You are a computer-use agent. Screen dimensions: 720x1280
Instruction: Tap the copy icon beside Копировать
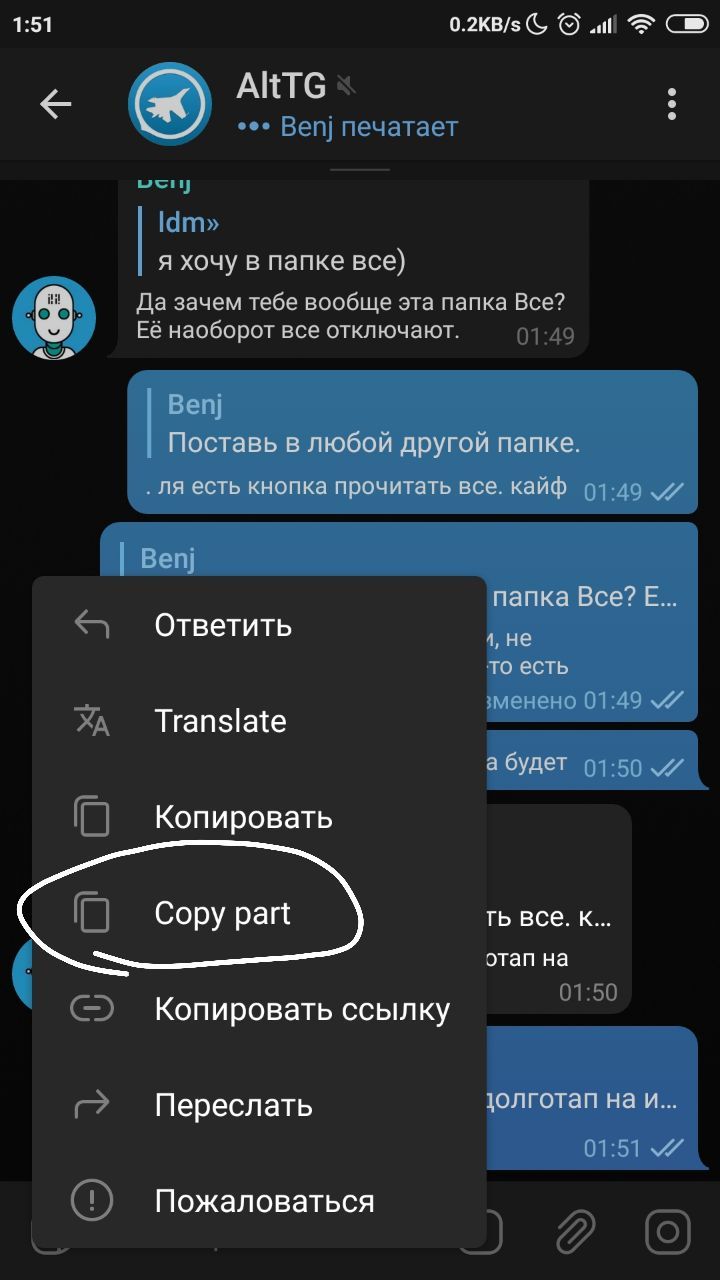(92, 817)
